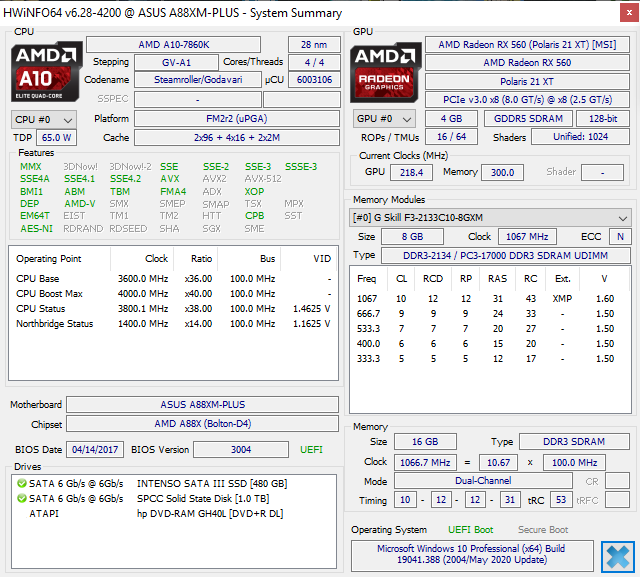640x577 pixels.
Task: Click the 16 / 64 ROPs/TMUs value
Action: pyautogui.click(x=451, y=137)
